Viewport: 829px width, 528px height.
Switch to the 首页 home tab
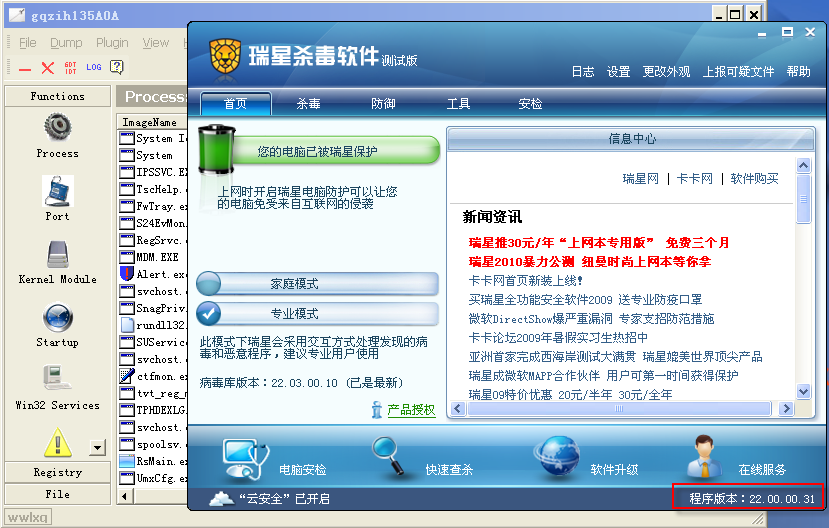236,104
